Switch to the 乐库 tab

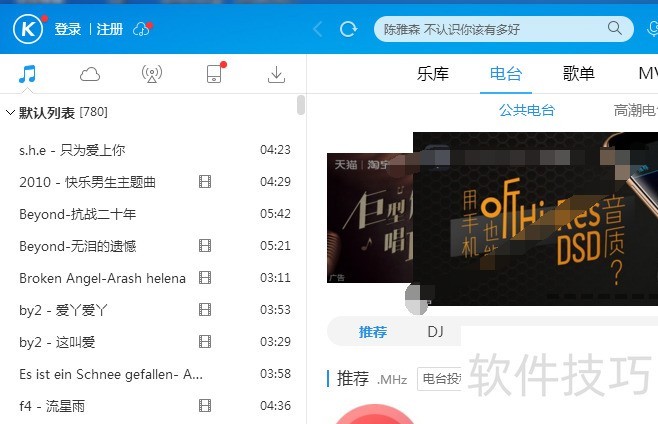pos(433,74)
